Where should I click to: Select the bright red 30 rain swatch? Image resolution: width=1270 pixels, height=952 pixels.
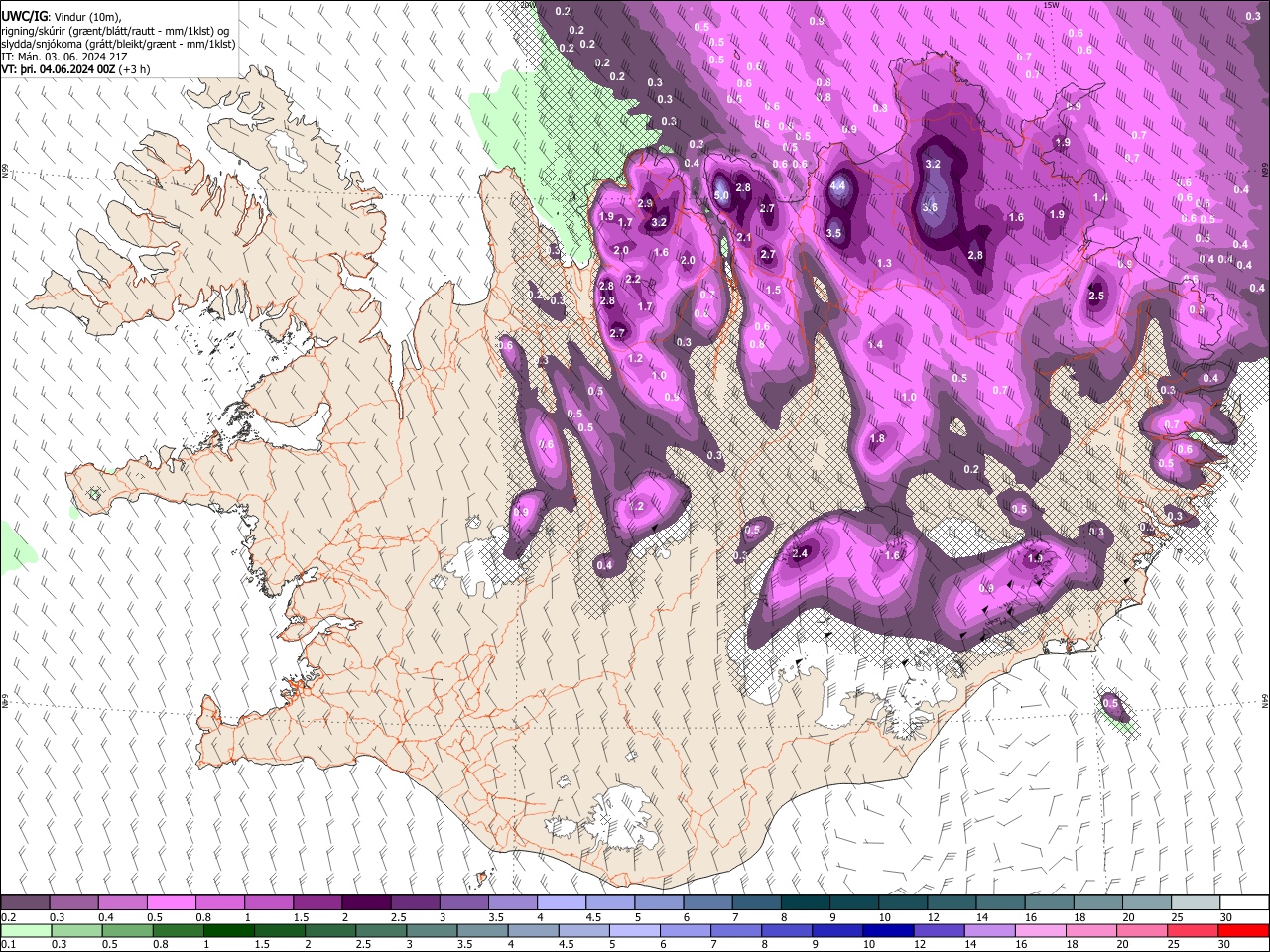click(x=1244, y=930)
